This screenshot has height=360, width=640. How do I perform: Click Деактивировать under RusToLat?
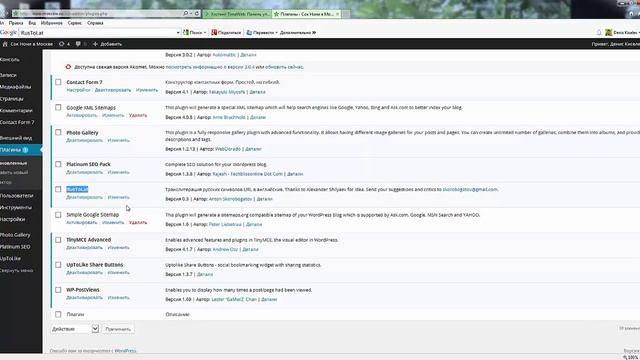tap(84, 197)
